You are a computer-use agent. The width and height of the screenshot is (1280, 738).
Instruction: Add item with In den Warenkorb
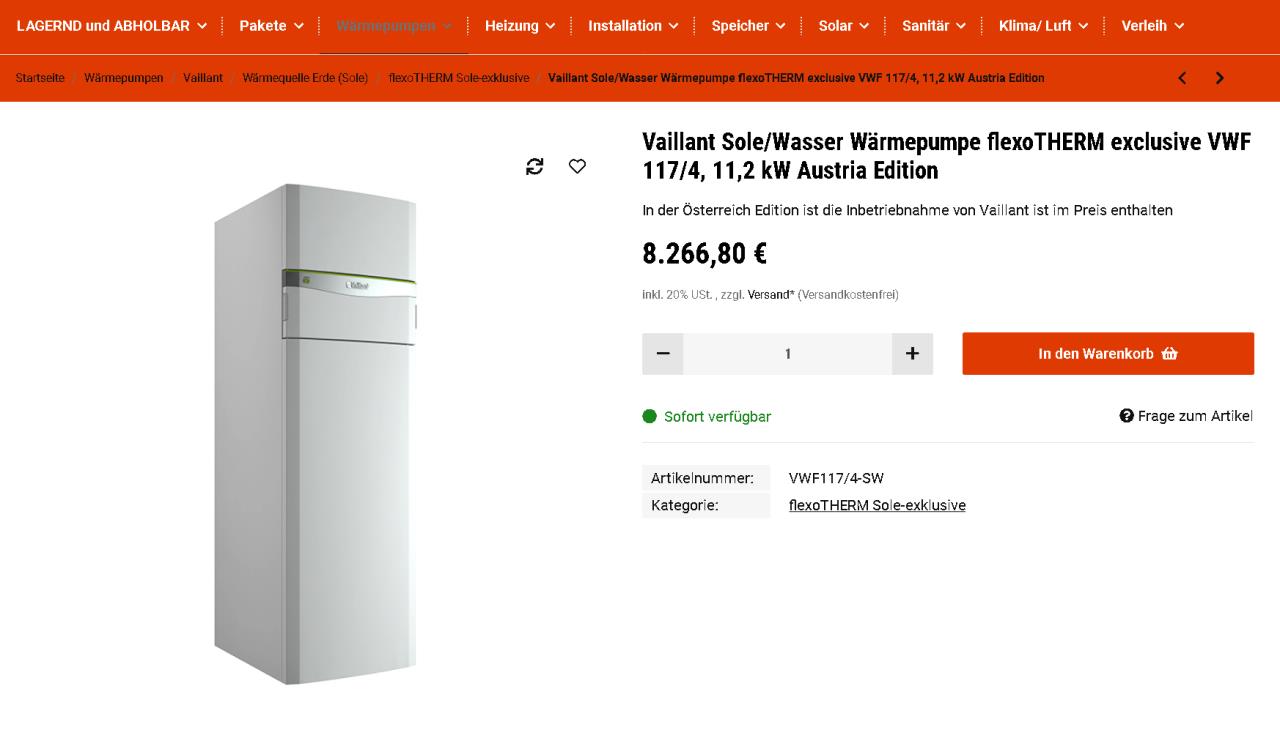[x=1108, y=354]
